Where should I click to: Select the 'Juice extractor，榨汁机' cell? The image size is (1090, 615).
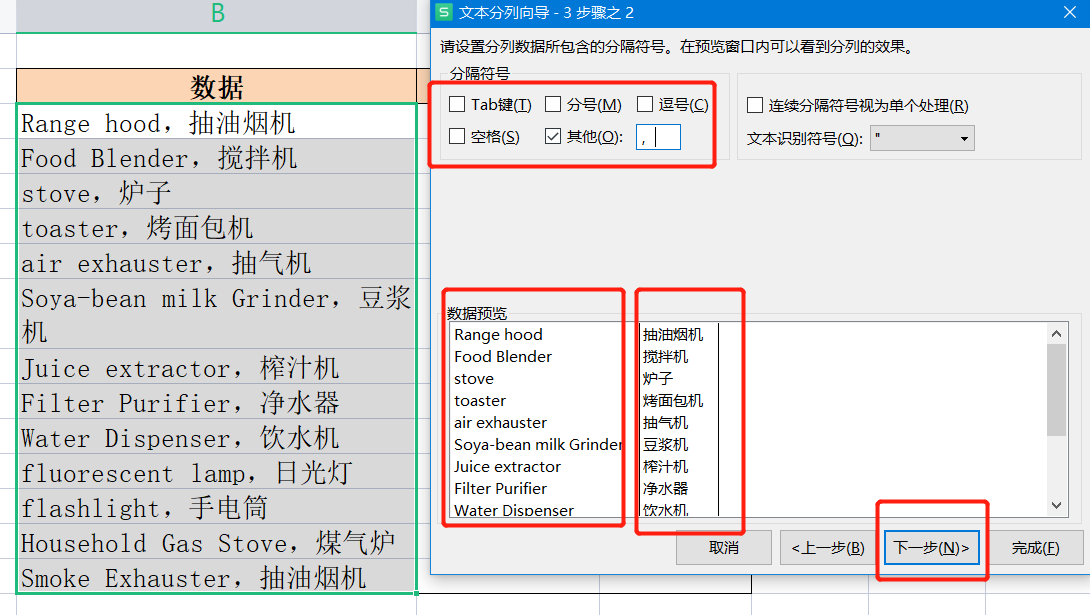217,366
